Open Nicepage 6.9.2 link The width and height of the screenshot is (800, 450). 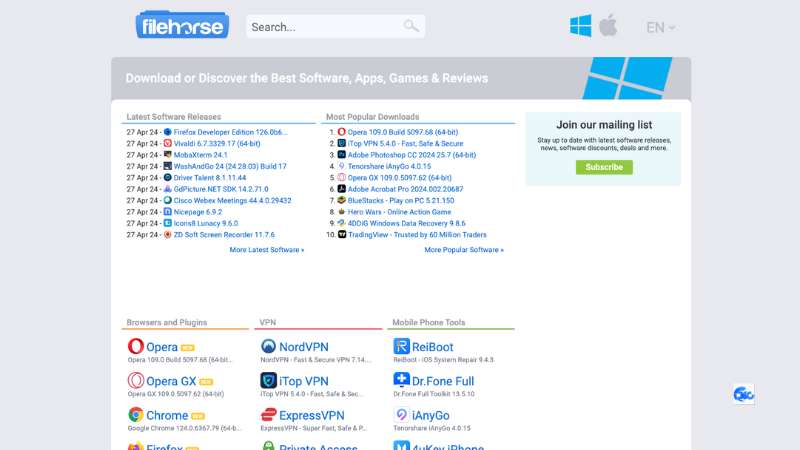[198, 212]
